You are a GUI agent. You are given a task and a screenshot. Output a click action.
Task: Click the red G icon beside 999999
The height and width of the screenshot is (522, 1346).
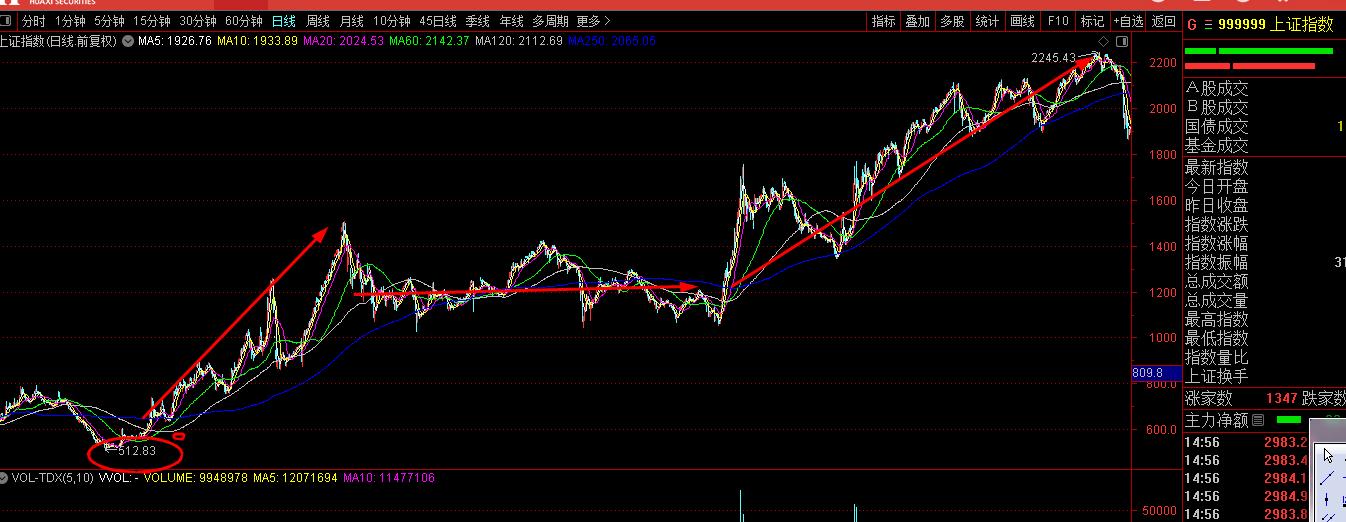[x=1191, y=24]
